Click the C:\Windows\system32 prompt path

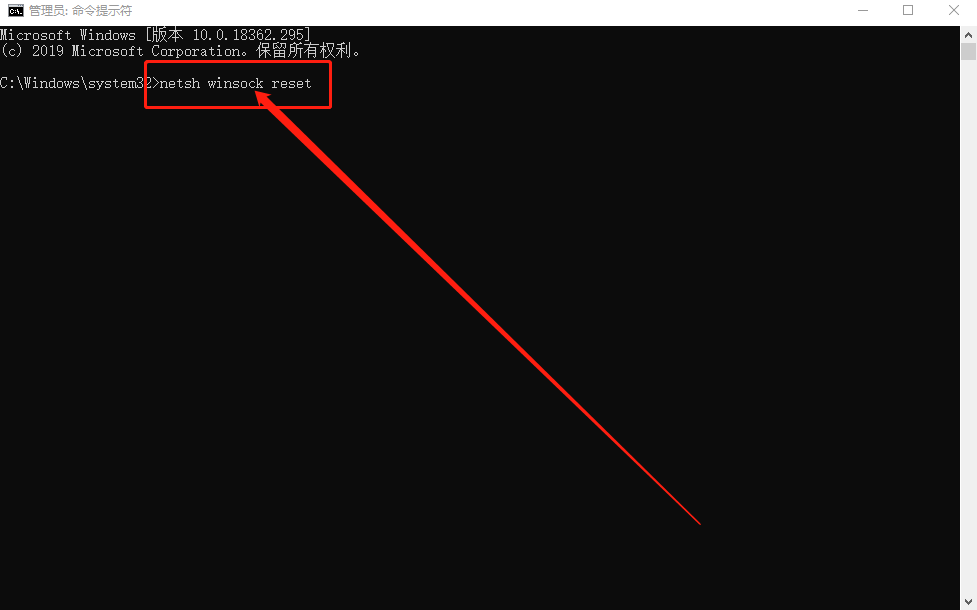coord(76,83)
